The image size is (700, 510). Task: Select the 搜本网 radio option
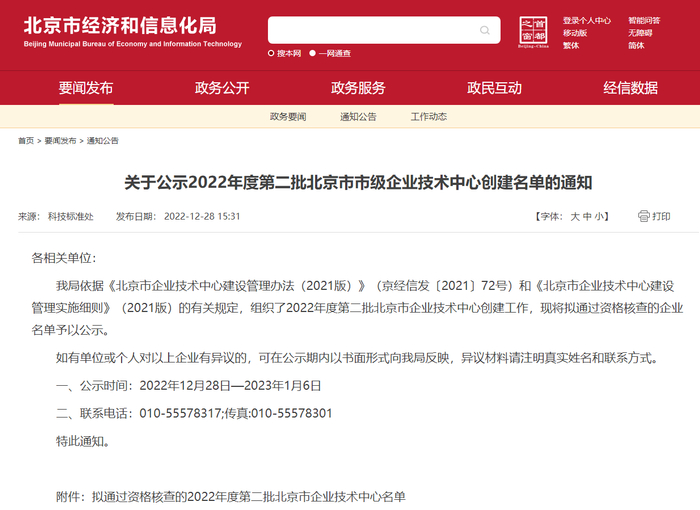(x=271, y=54)
